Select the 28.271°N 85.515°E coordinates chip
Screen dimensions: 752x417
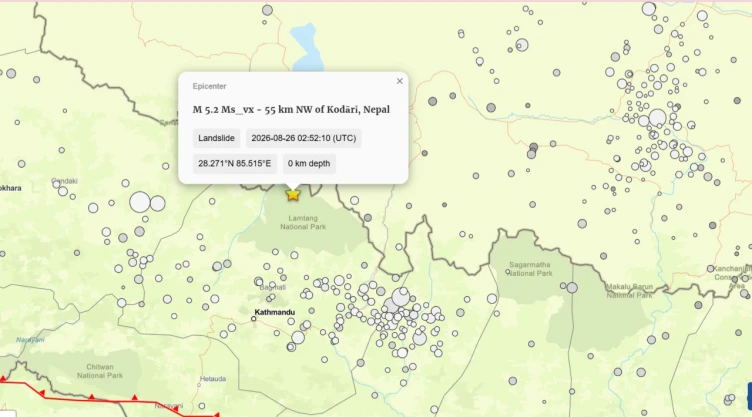(235, 164)
